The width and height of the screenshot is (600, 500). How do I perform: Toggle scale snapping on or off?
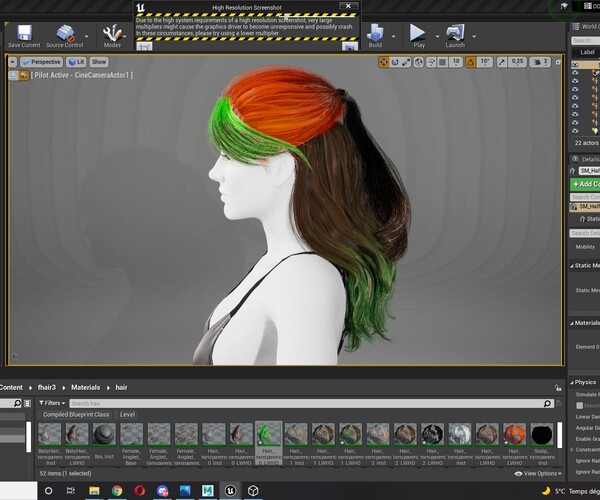pos(502,62)
